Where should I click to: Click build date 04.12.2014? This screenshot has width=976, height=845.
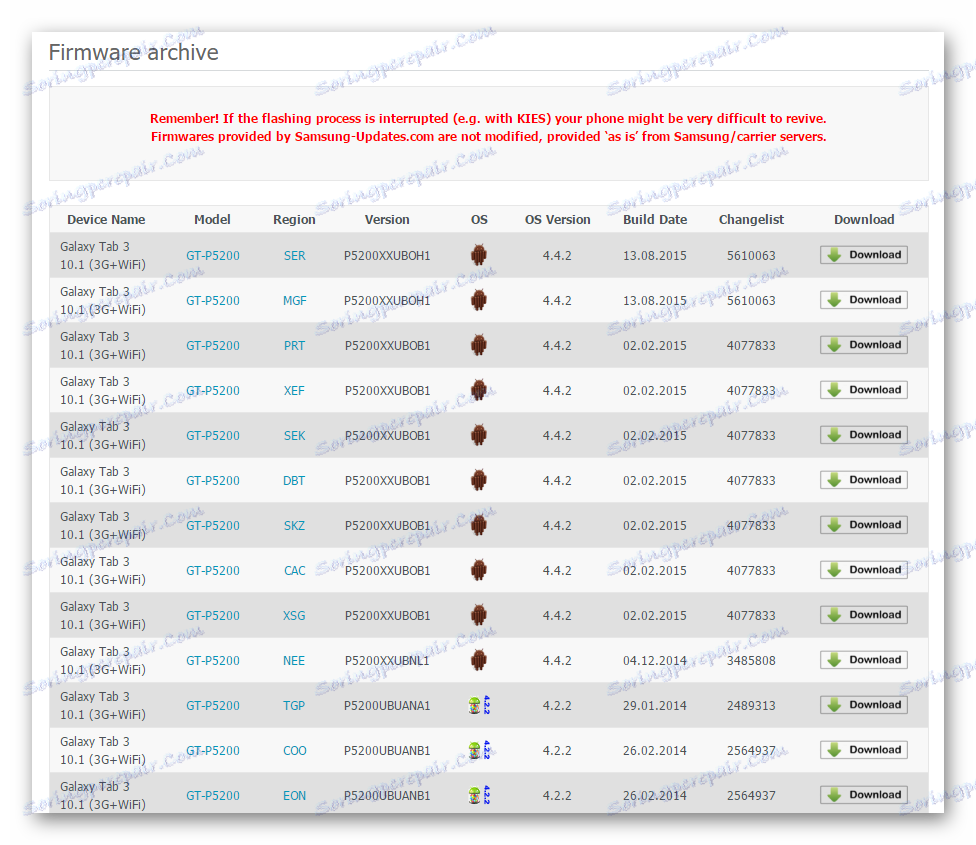click(x=655, y=661)
